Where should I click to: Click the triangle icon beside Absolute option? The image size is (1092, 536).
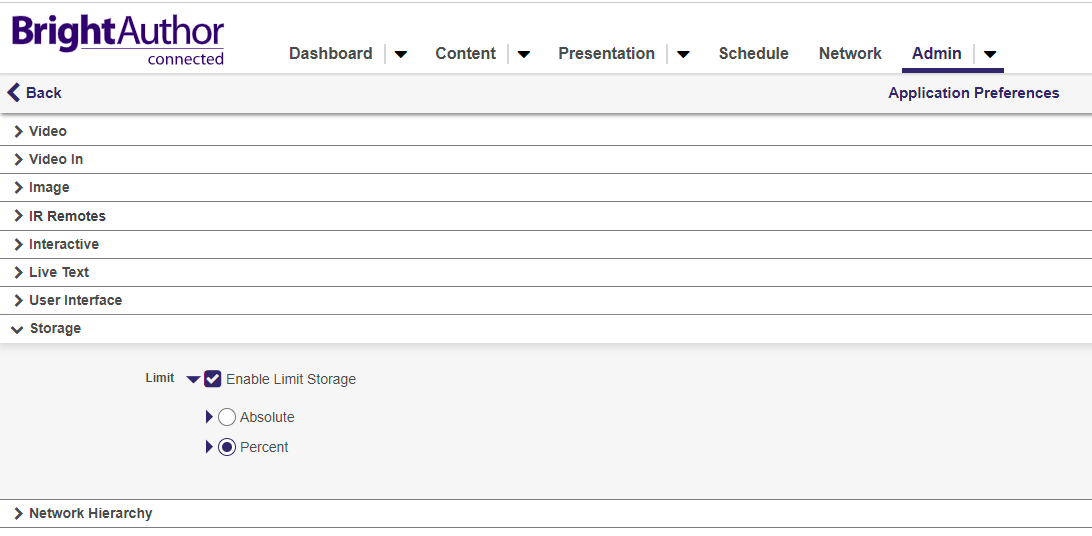point(209,417)
